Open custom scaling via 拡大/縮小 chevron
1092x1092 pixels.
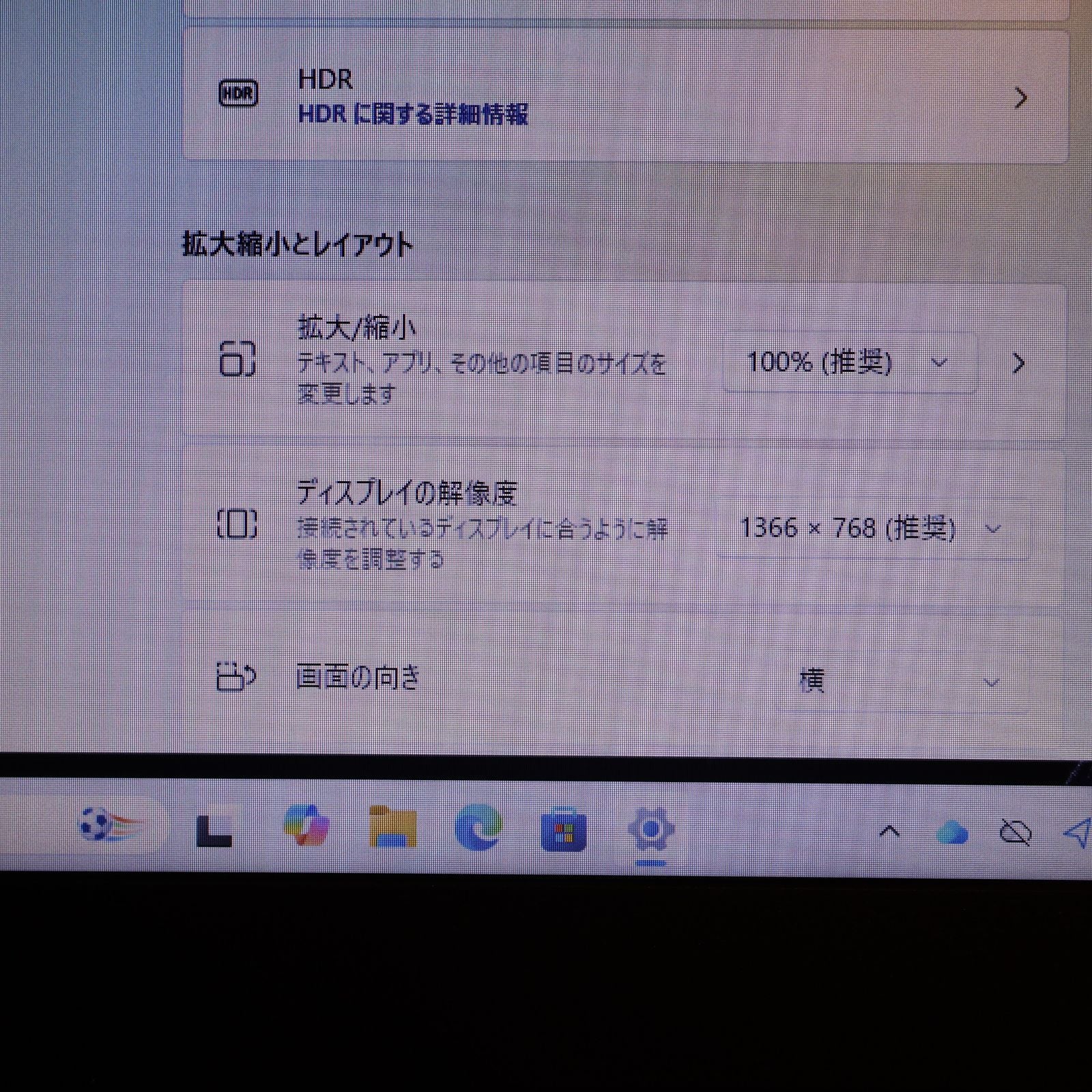1018,363
